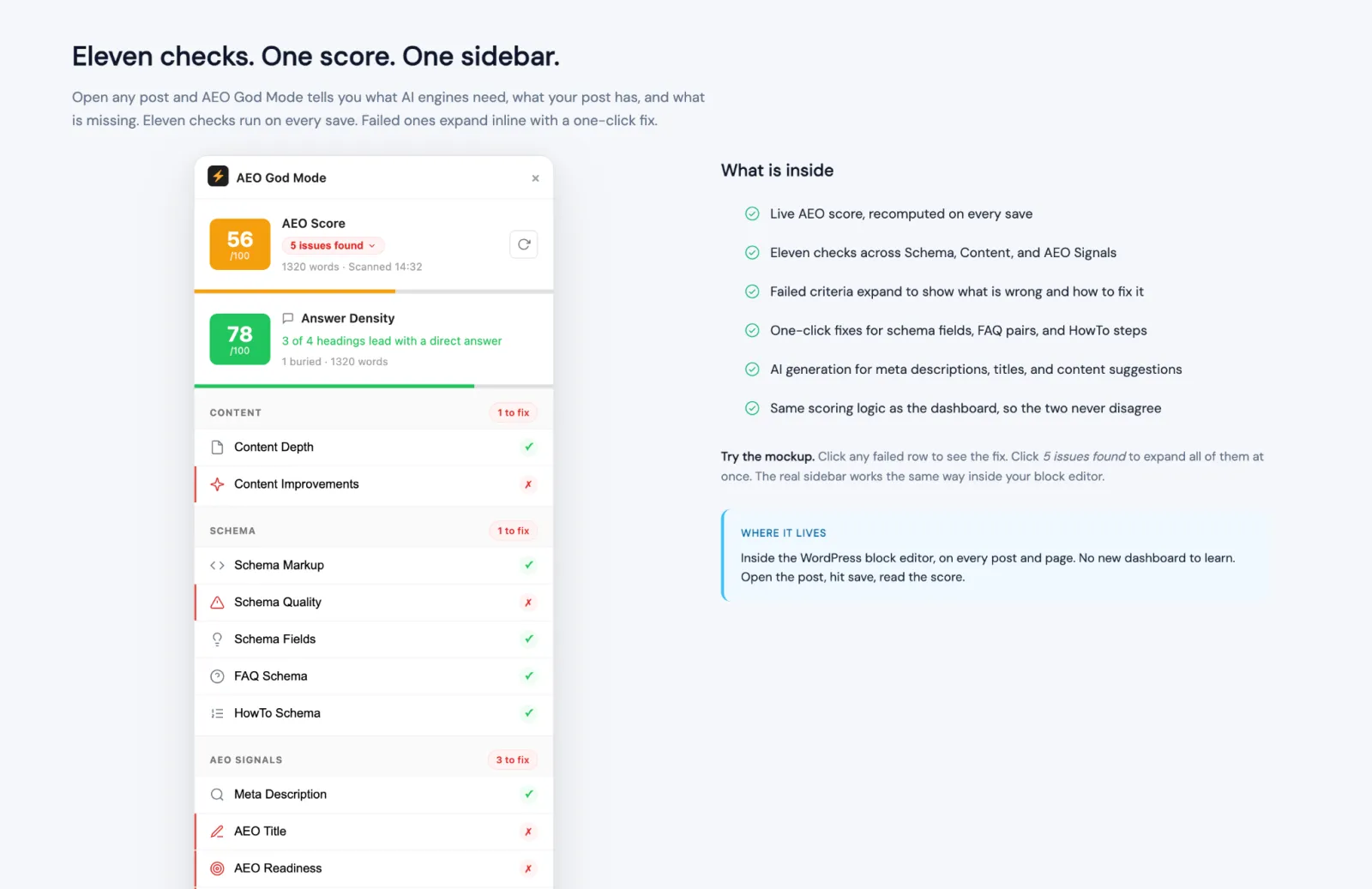Open the Schema Fields row
This screenshot has width=1372, height=889.
374,639
